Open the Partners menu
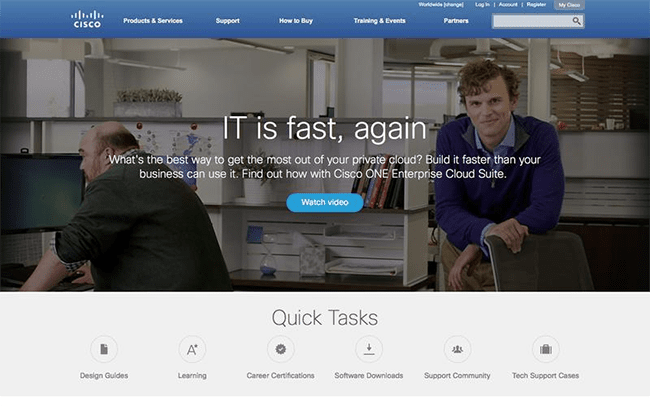 coord(456,21)
